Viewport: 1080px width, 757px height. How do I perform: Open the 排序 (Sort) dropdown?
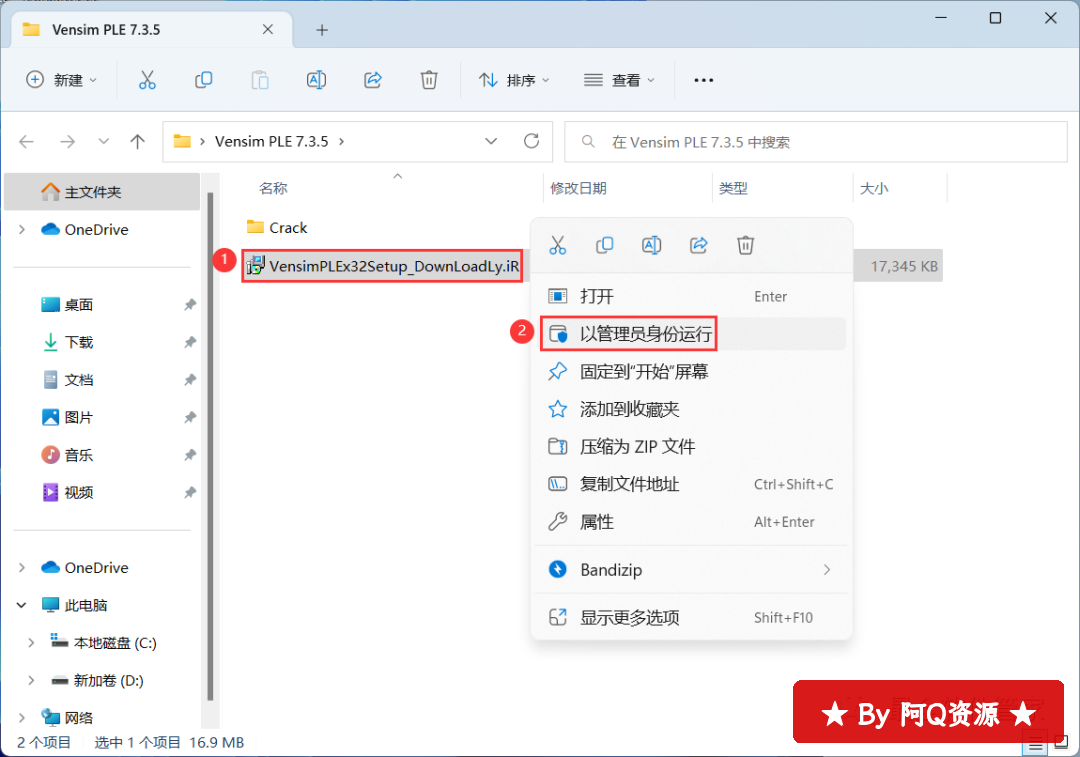[x=514, y=81]
